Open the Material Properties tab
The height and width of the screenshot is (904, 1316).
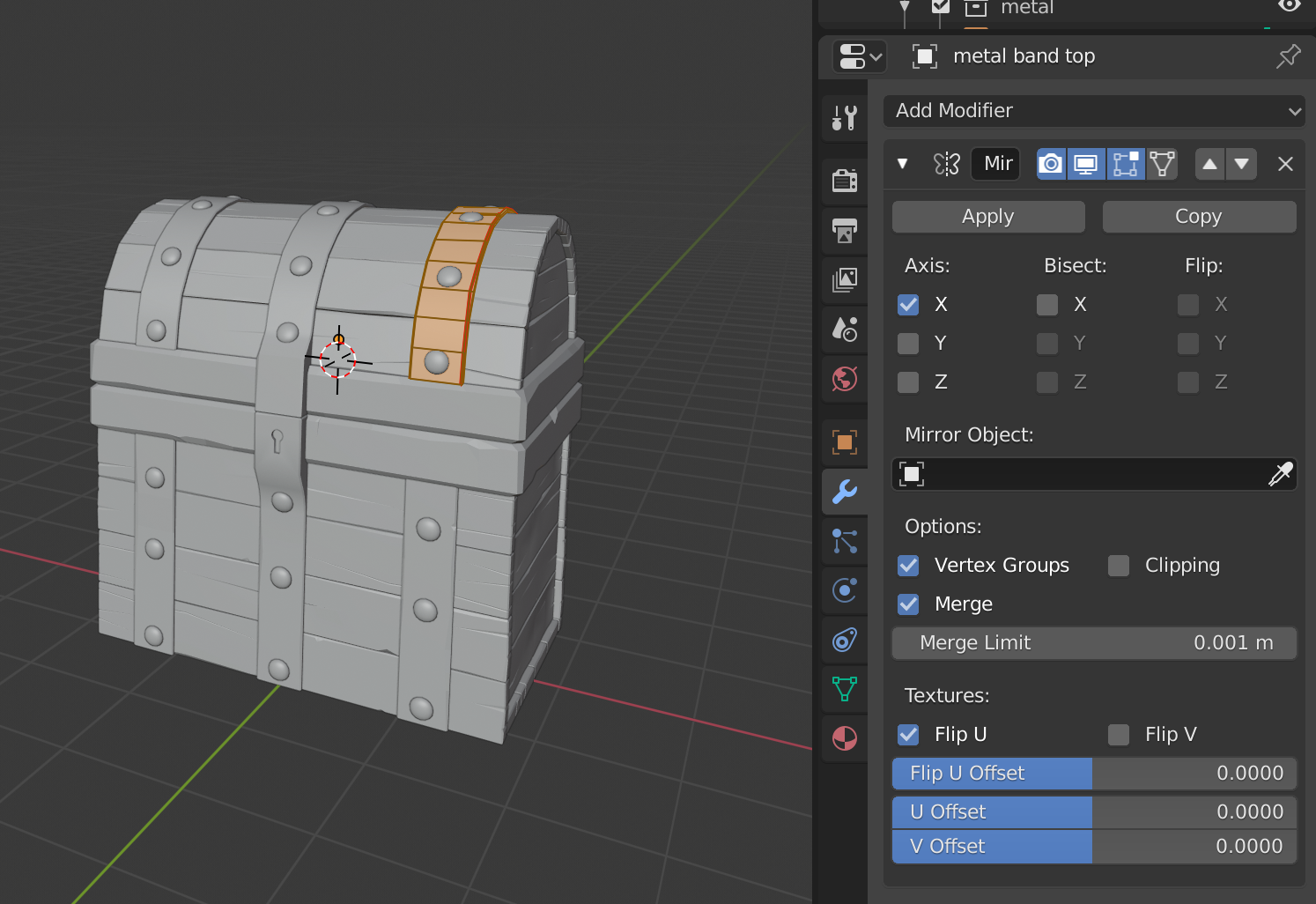844,738
